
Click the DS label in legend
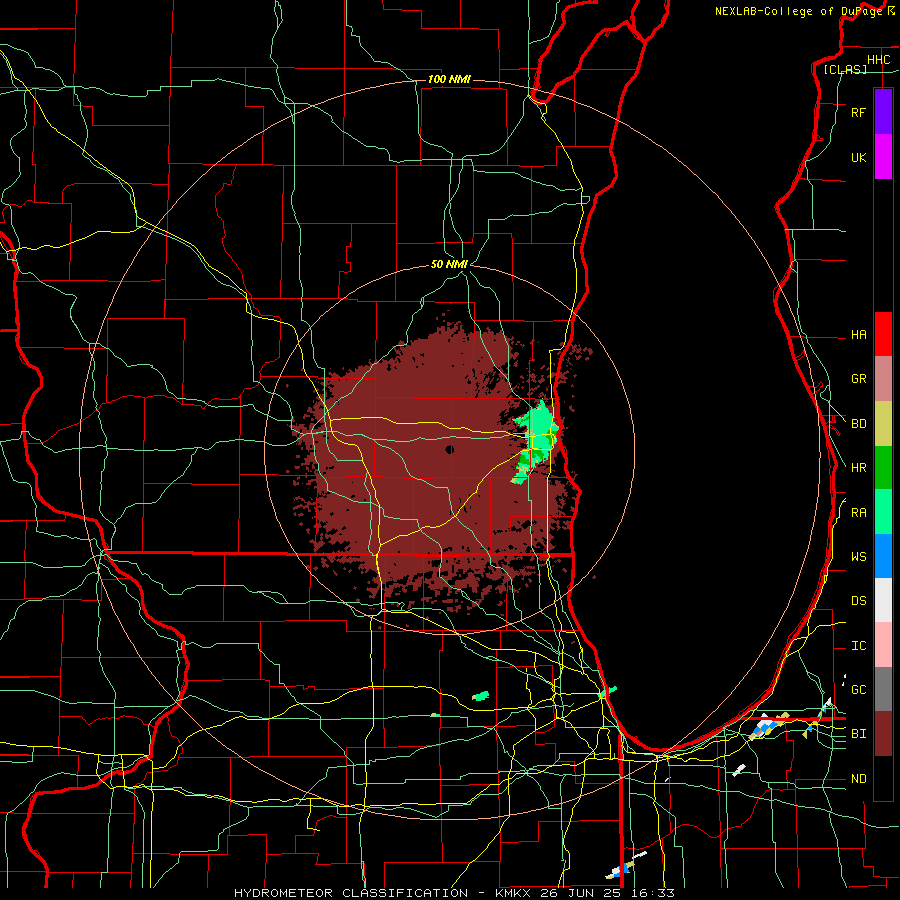[x=858, y=601]
